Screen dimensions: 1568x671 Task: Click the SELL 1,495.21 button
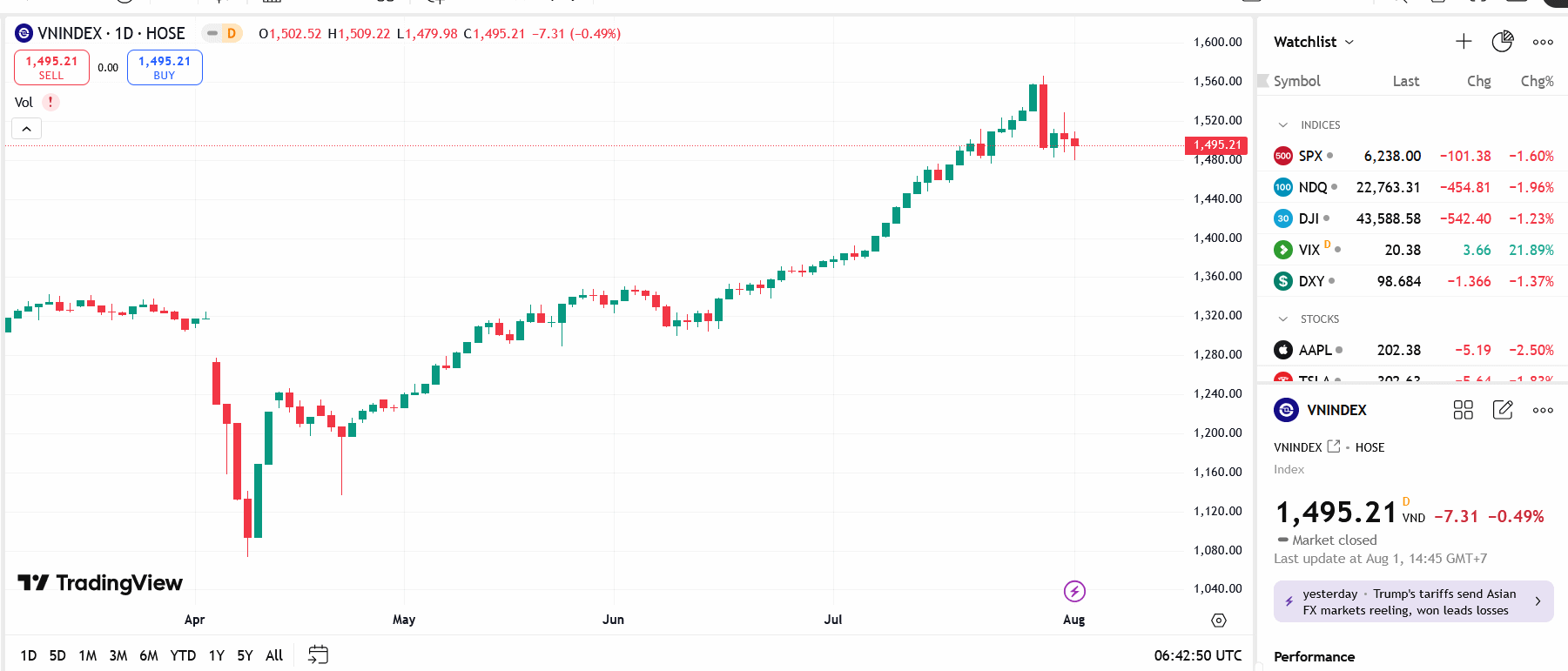51,67
